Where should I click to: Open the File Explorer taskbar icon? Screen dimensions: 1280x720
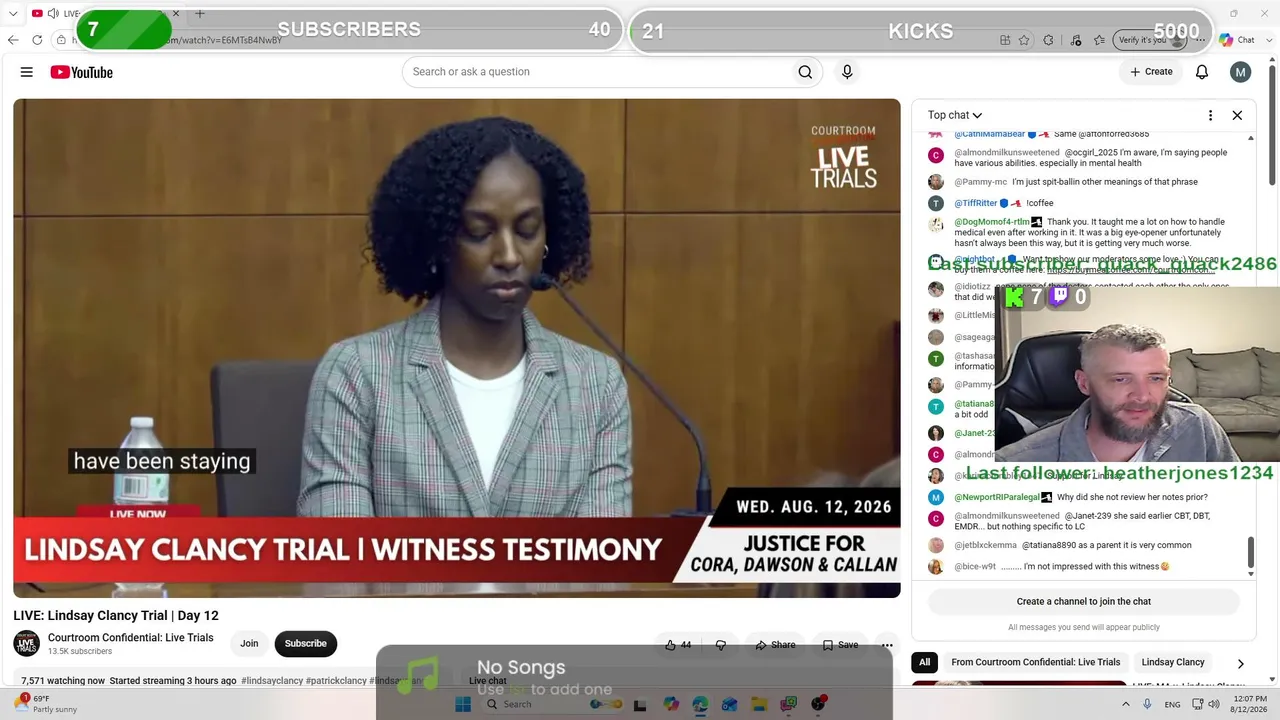click(759, 704)
